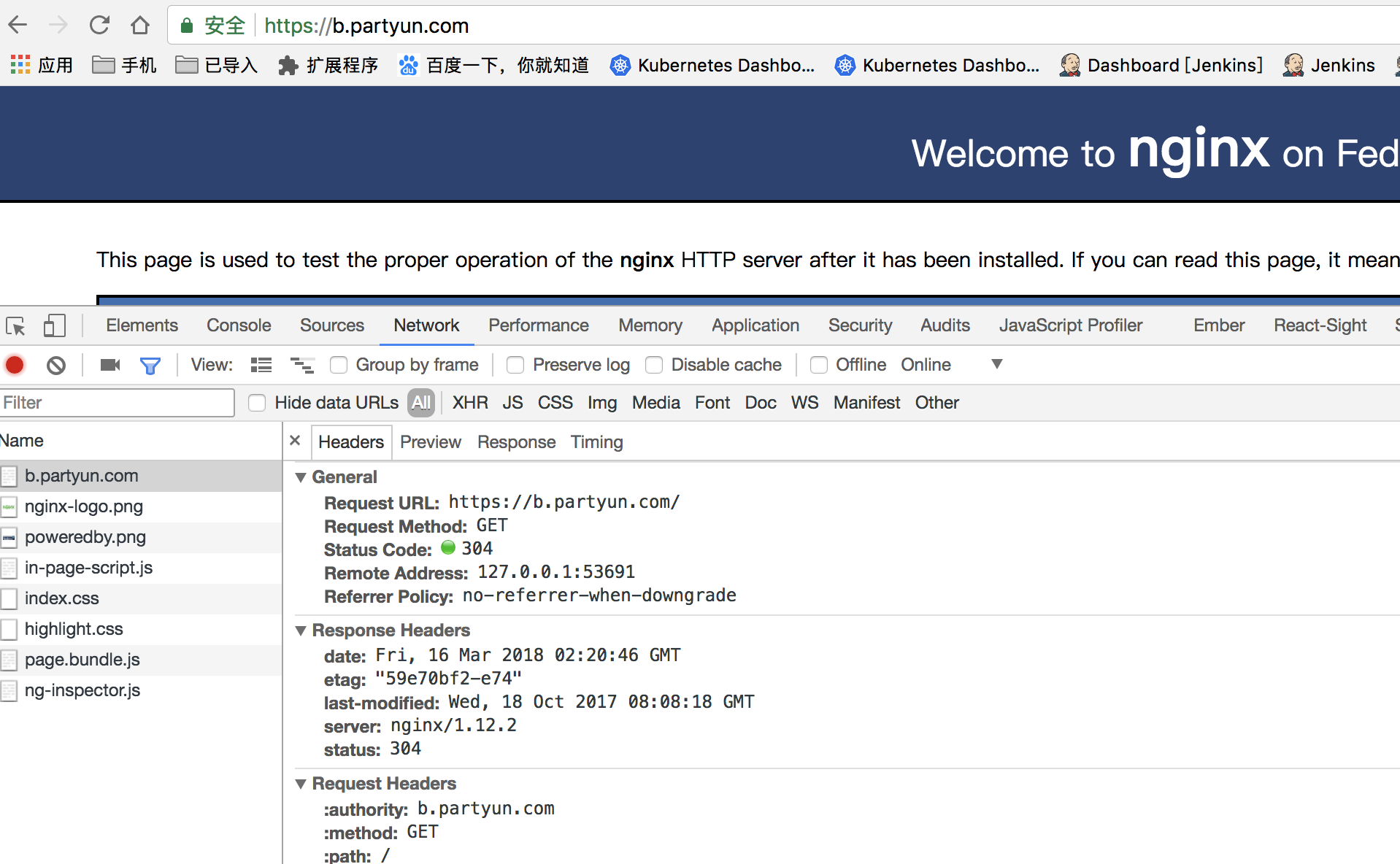Collapse the Response Headers section
Viewport: 1400px width, 864px height.
[x=301, y=630]
